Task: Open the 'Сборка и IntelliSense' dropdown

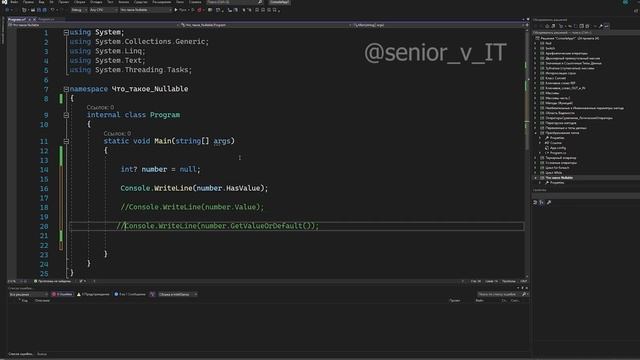Action: (178, 294)
